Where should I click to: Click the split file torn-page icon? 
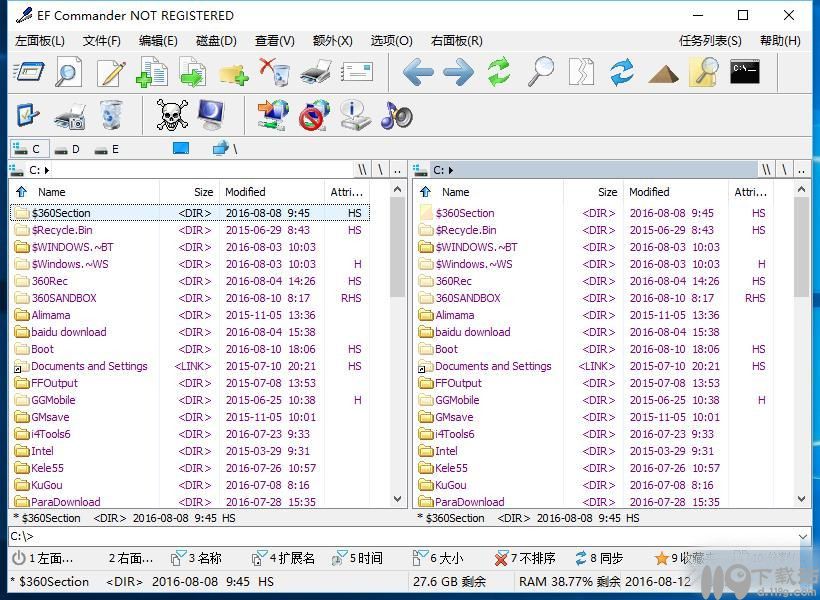coord(582,72)
